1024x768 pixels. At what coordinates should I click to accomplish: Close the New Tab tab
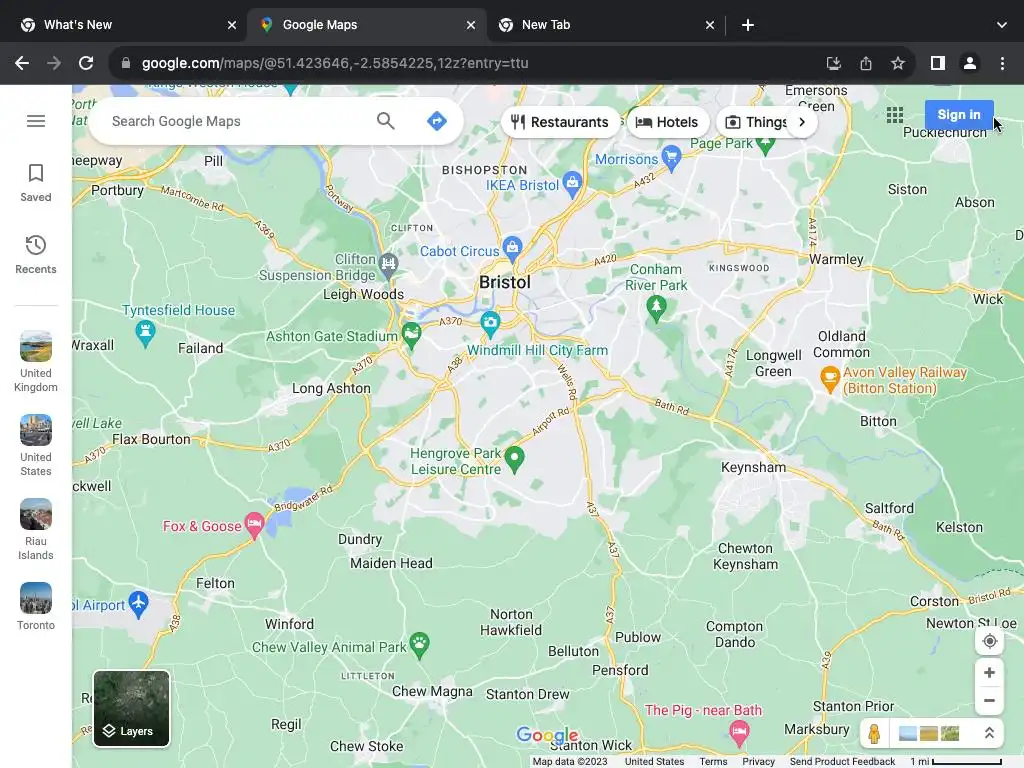(x=710, y=25)
